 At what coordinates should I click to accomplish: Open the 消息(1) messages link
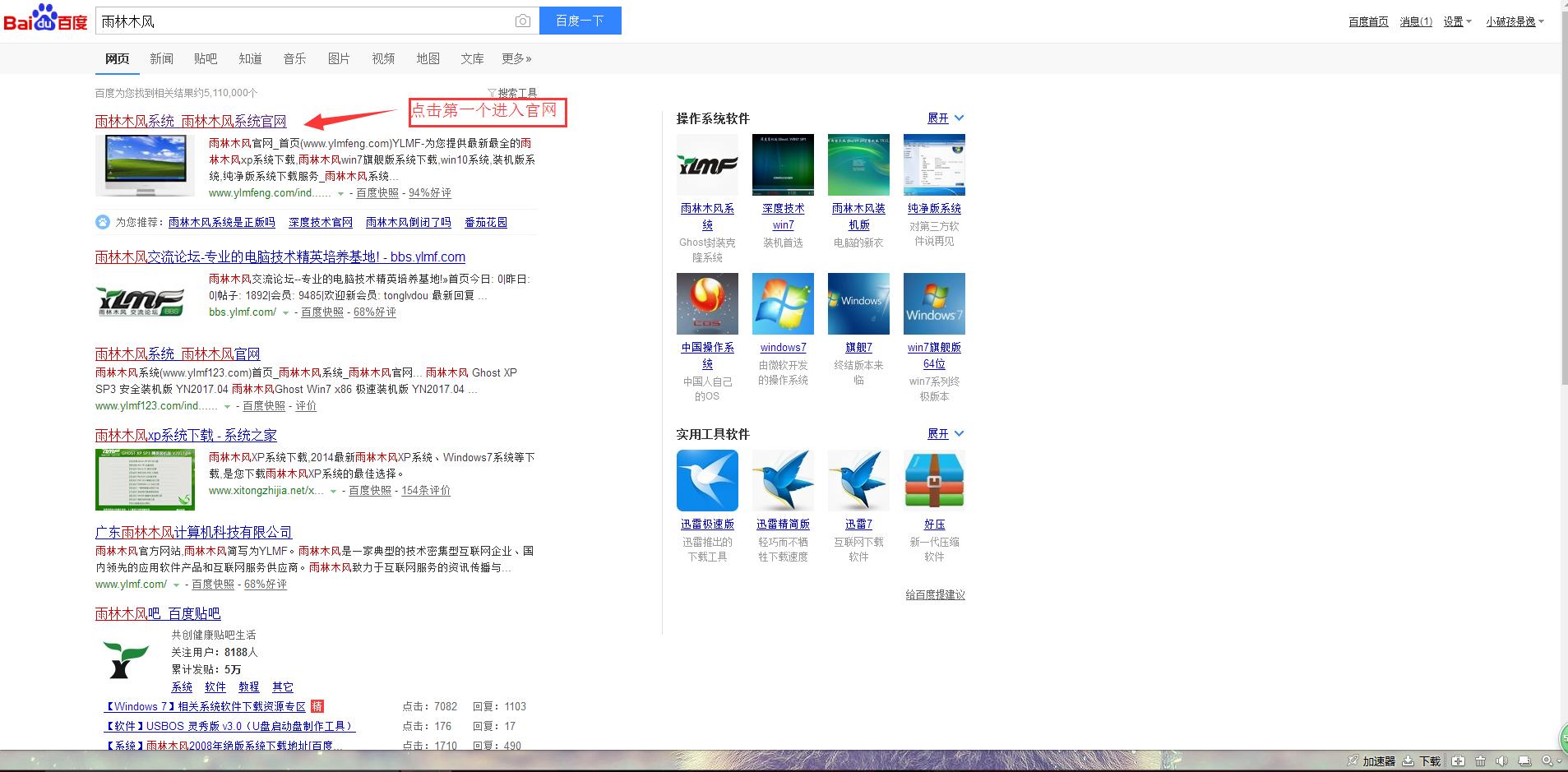click(x=1415, y=21)
